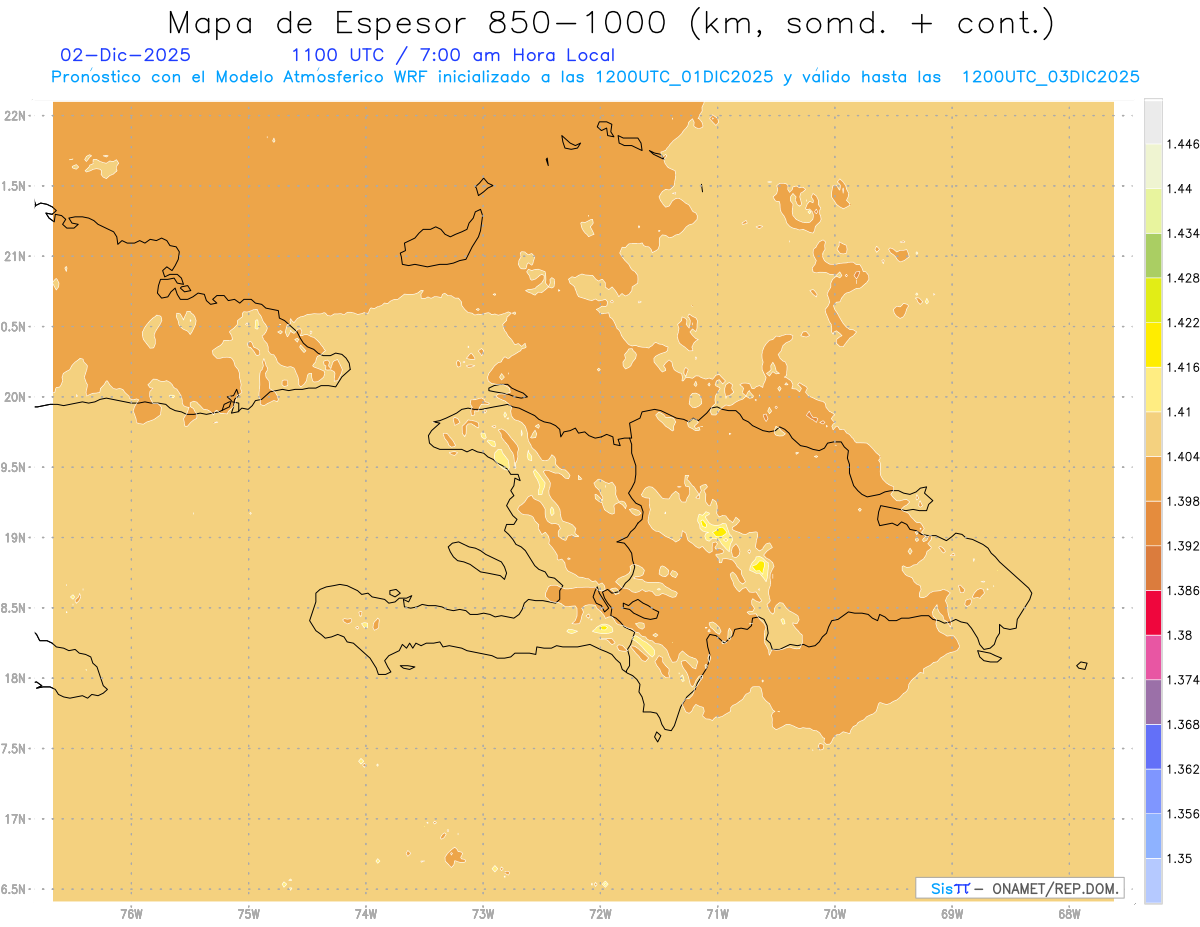The width and height of the screenshot is (1200, 927).
Task: Click the '75W' longitude label
Action: pyautogui.click(x=248, y=914)
